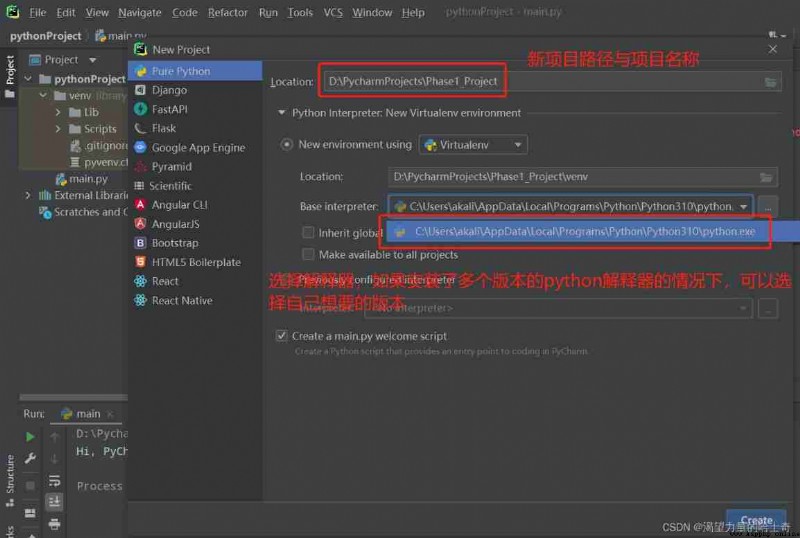Image resolution: width=800 pixels, height=538 pixels.
Task: Open the Navigate menu
Action: point(140,12)
